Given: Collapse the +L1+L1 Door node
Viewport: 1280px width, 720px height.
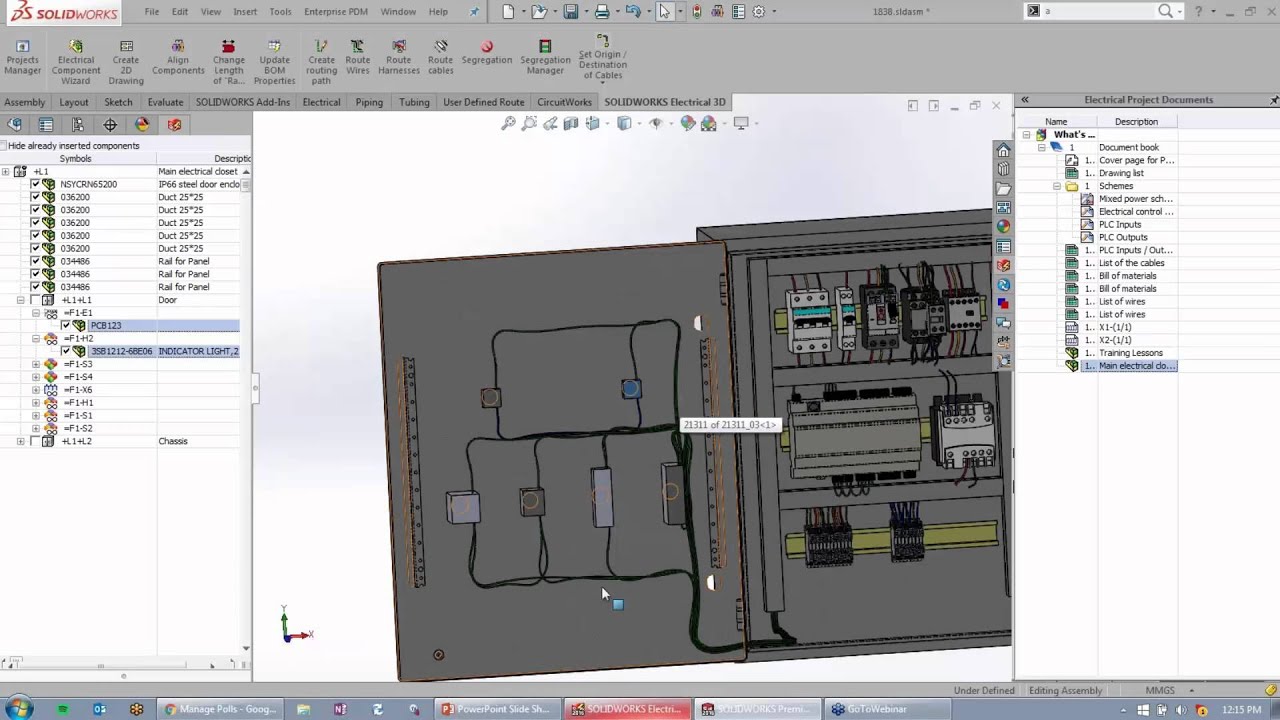Looking at the screenshot, I should 20,300.
